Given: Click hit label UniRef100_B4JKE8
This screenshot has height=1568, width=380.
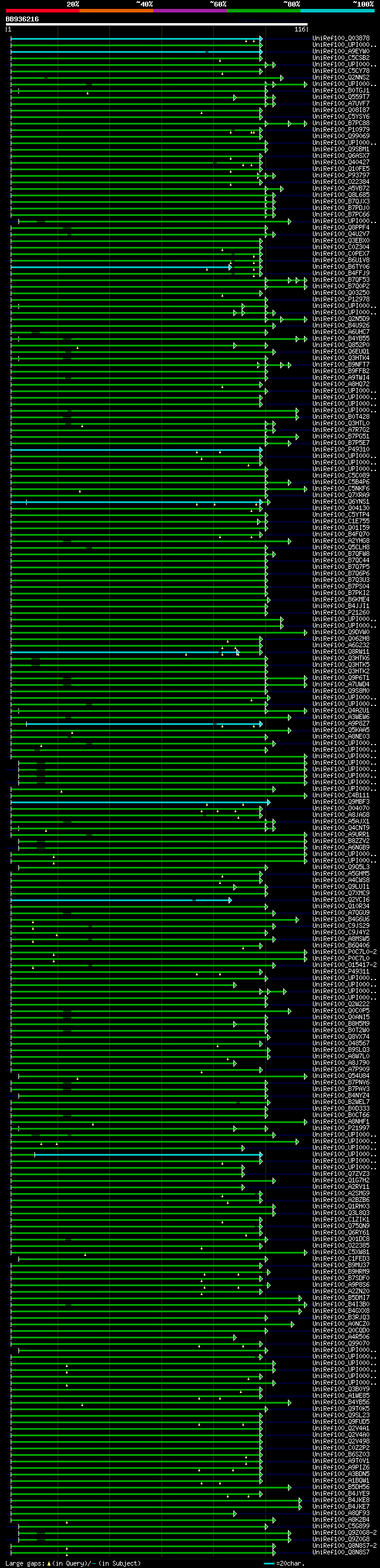Looking at the screenshot, I should [341, 1500].
